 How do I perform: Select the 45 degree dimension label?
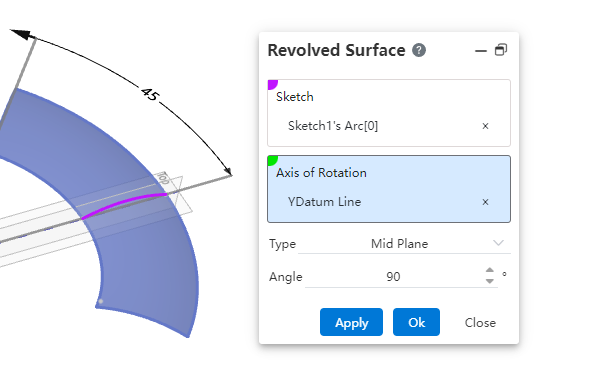(150, 94)
